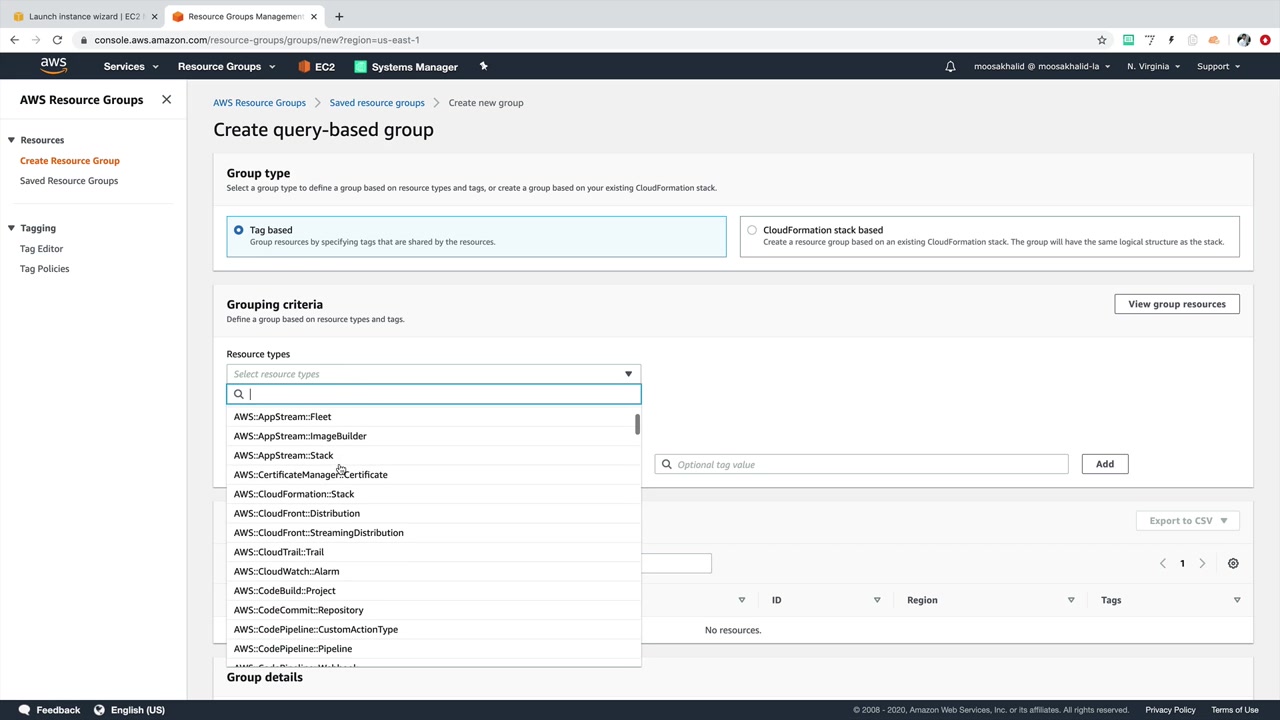Choose AWS::CloudFront::StreamingDistribution option

pyautogui.click(x=433, y=533)
